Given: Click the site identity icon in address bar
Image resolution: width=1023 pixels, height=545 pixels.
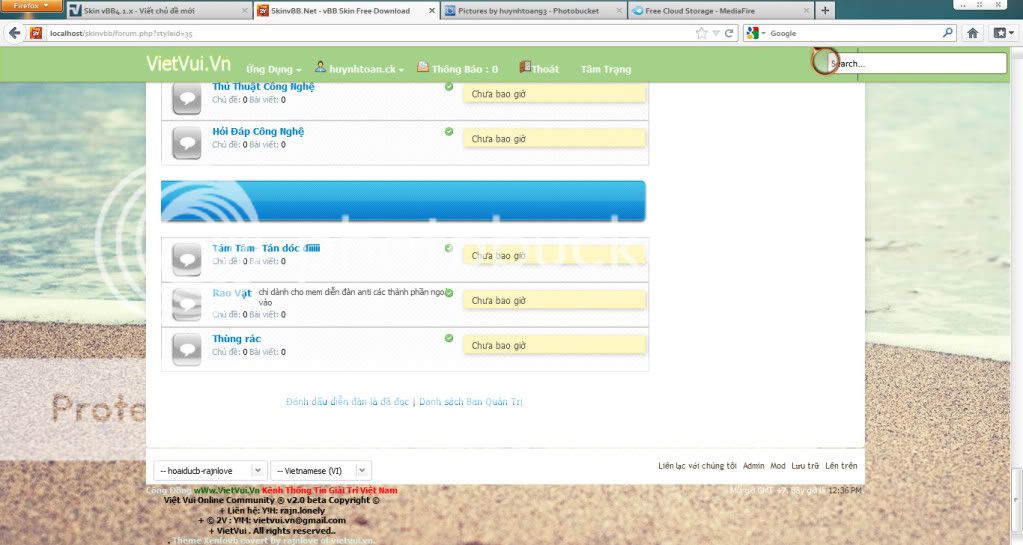Looking at the screenshot, I should [37, 33].
